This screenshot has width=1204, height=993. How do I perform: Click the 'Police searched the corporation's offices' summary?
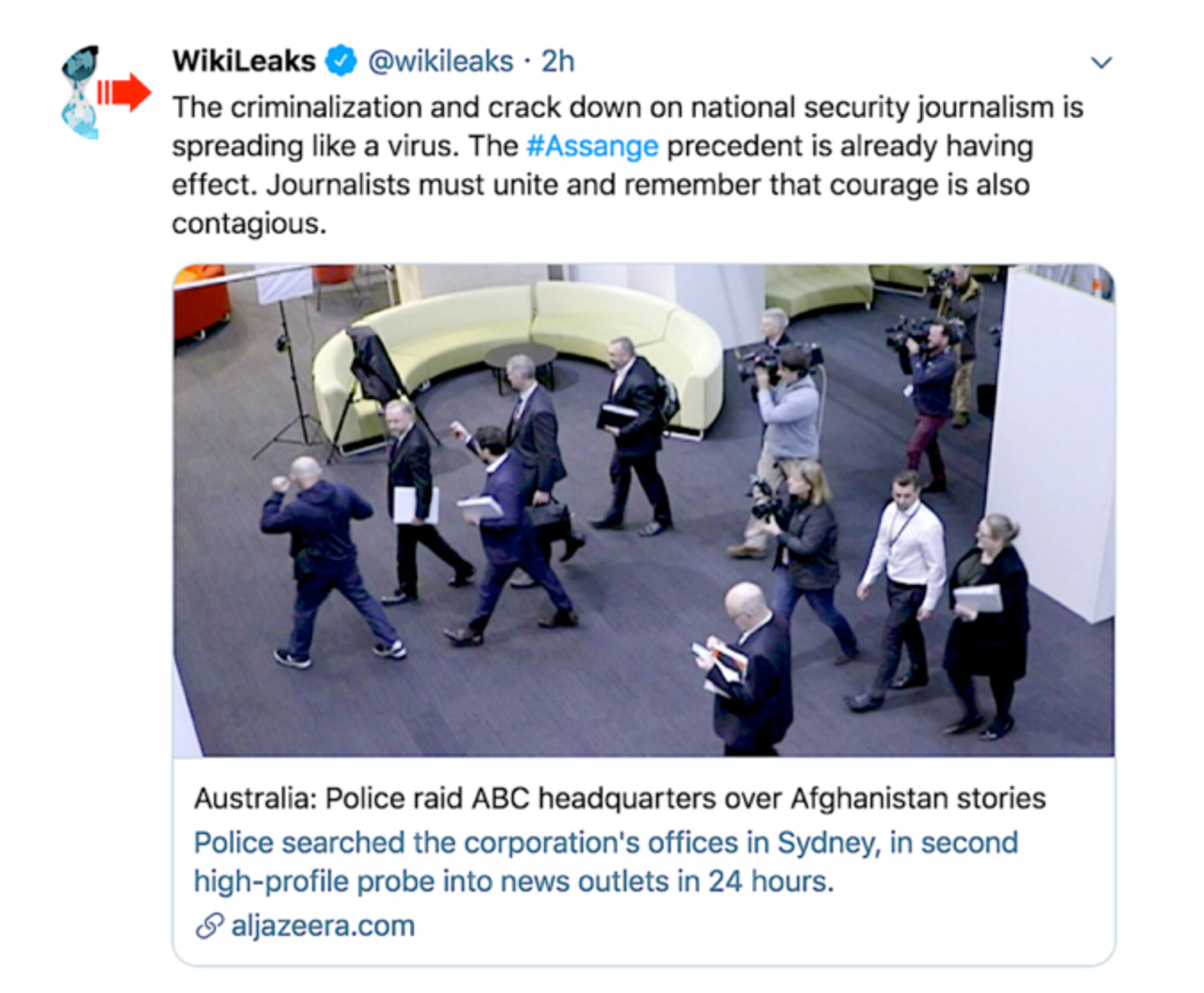click(606, 862)
